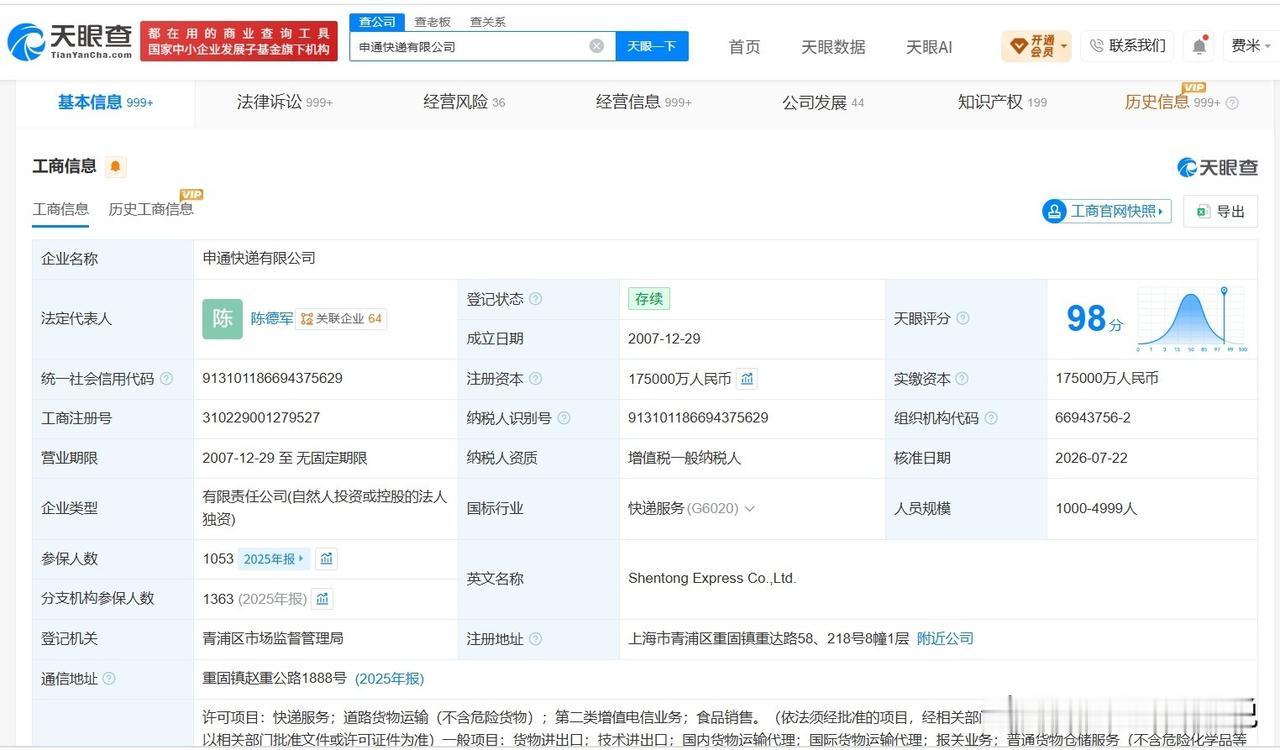Click the 陈 avatar of legal representative
Screen dimensions: 1280x750
(x=222, y=319)
